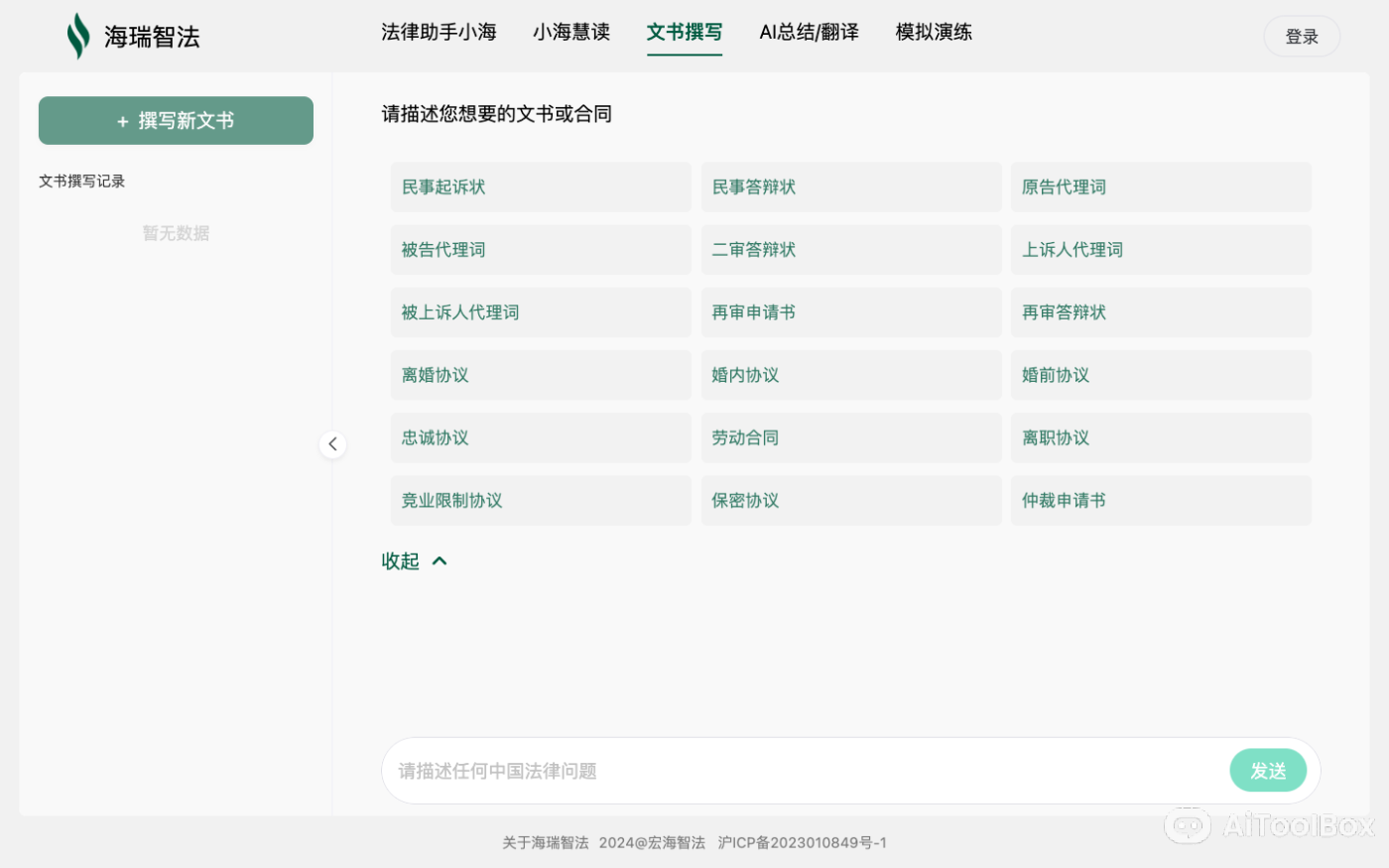The width and height of the screenshot is (1389, 868).
Task: Open 小海慧读 from the top menu
Action: pyautogui.click(x=570, y=32)
